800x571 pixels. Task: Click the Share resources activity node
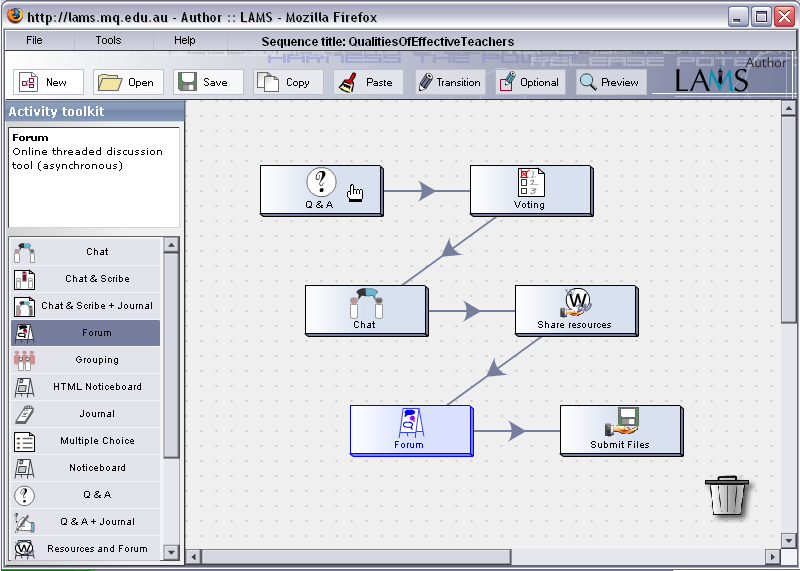click(575, 309)
